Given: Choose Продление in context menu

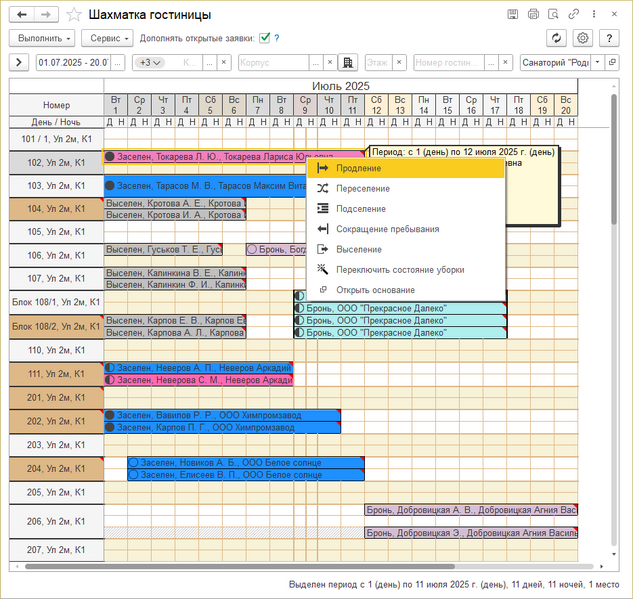Looking at the screenshot, I should tap(406, 168).
